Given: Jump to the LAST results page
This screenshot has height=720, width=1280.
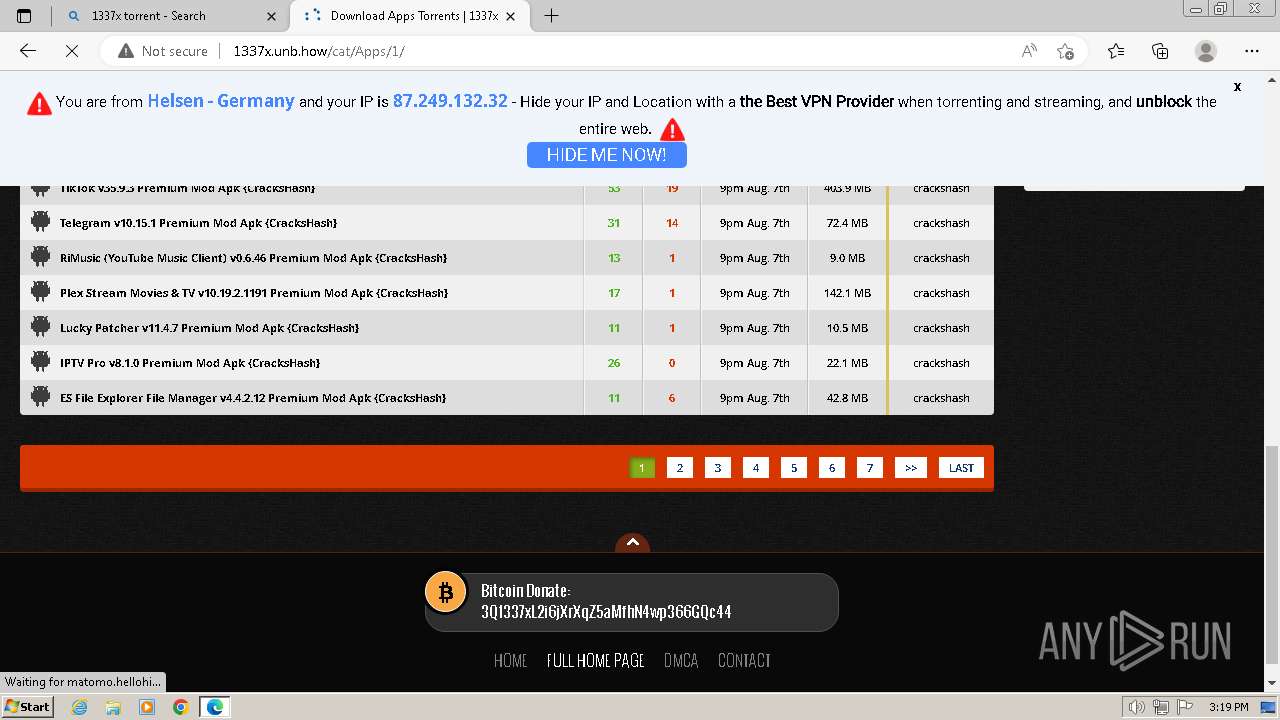Looking at the screenshot, I should 961,467.
